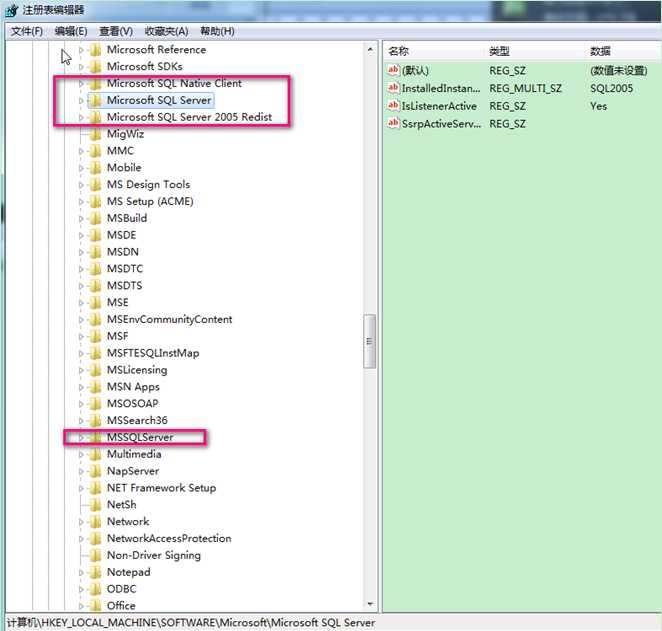The width and height of the screenshot is (662, 631).
Task: Expand the MSDN key
Action: (81, 252)
